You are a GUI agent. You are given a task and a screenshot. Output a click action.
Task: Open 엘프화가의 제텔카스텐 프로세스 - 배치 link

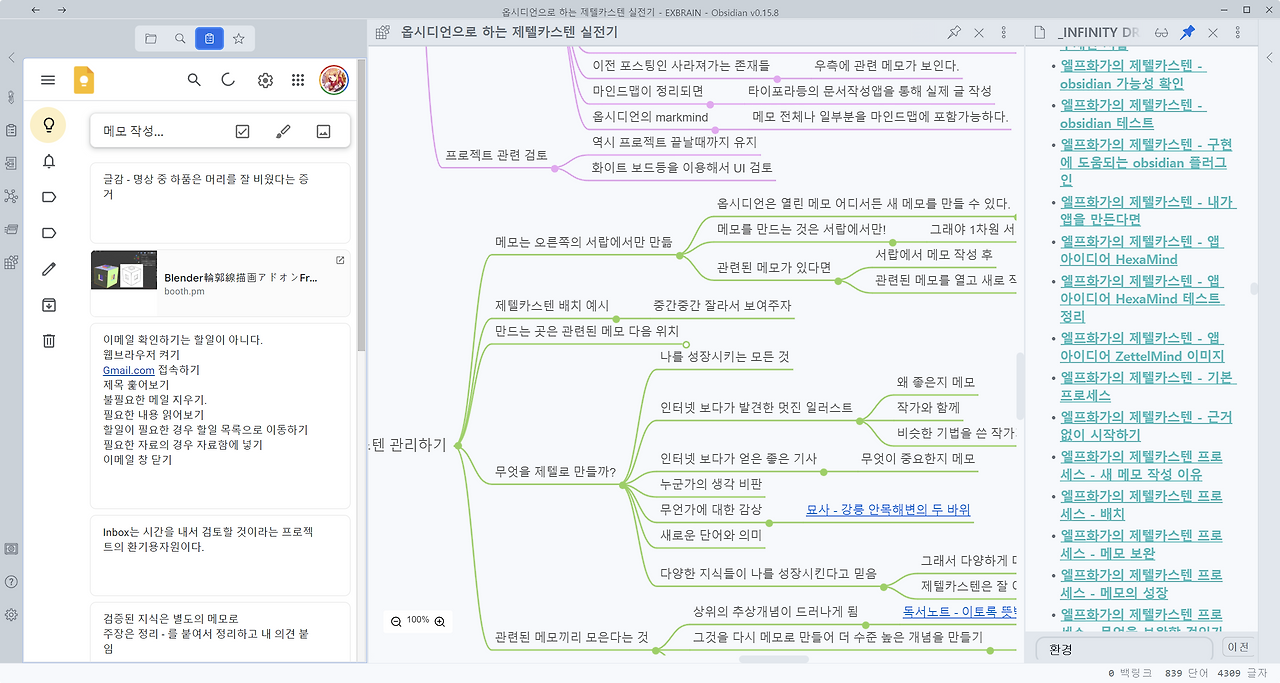tap(1141, 504)
